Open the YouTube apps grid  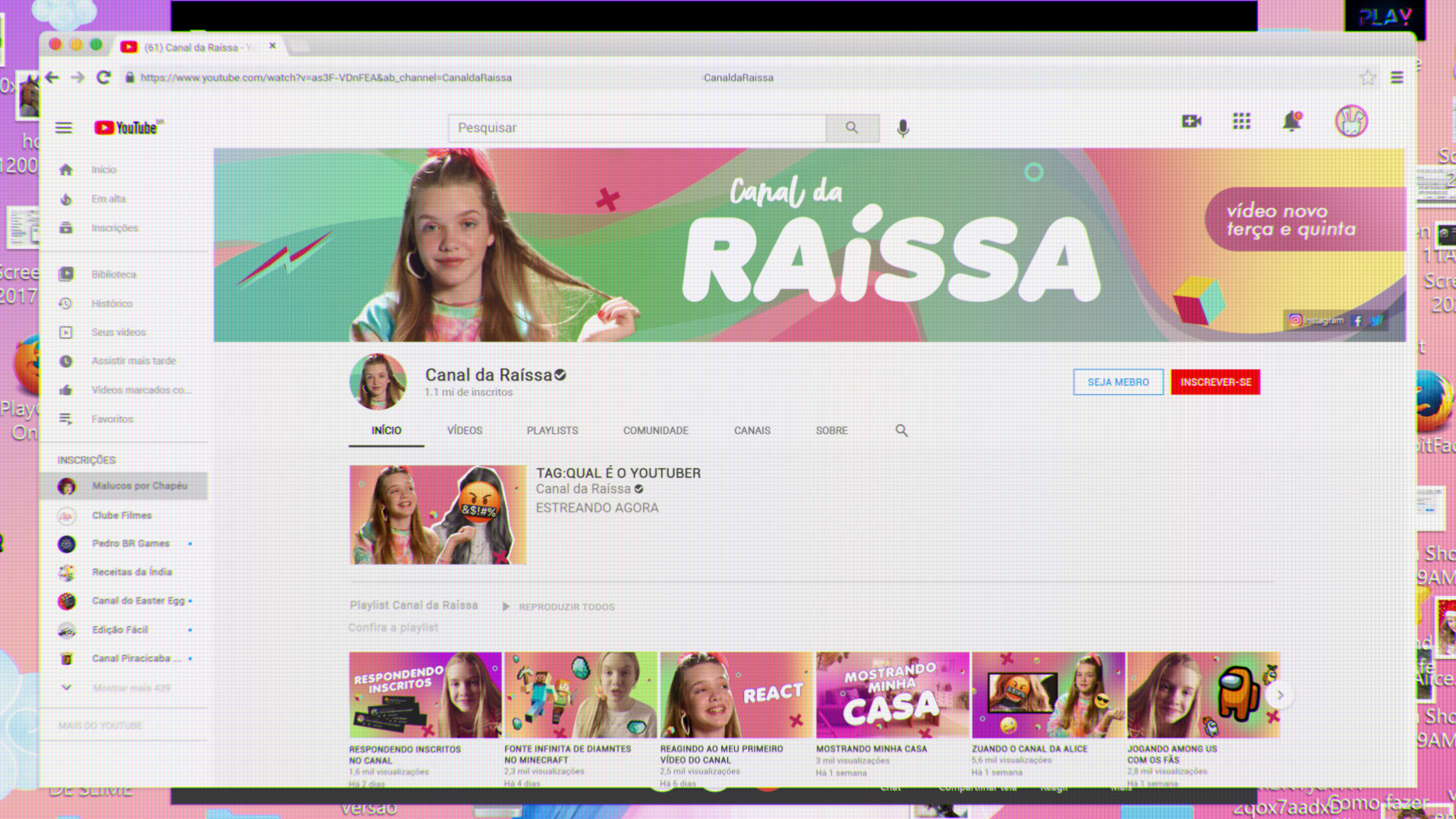1241,121
